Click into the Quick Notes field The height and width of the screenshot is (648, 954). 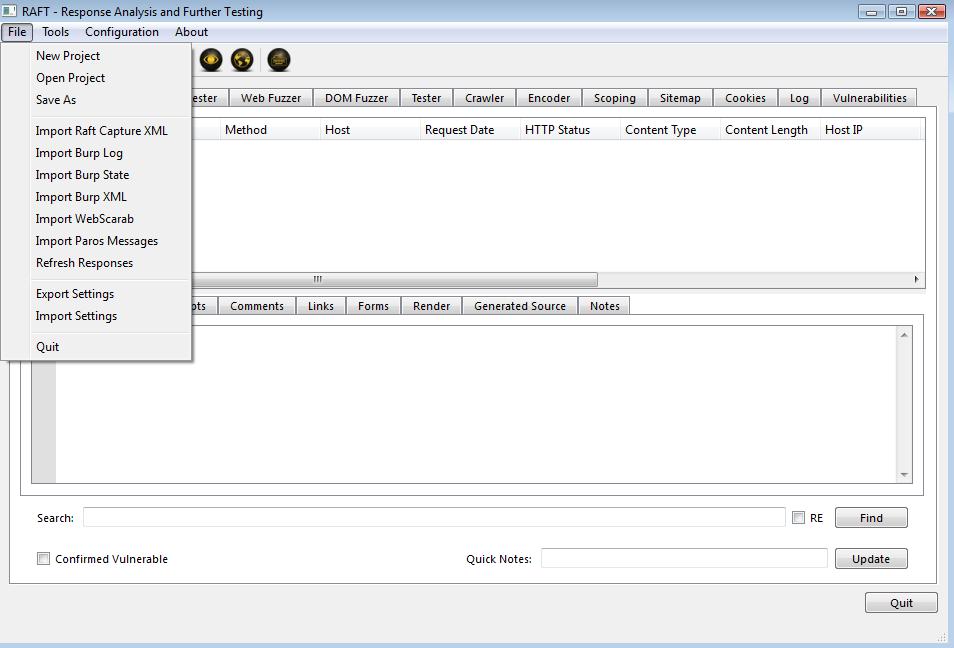[x=684, y=558]
